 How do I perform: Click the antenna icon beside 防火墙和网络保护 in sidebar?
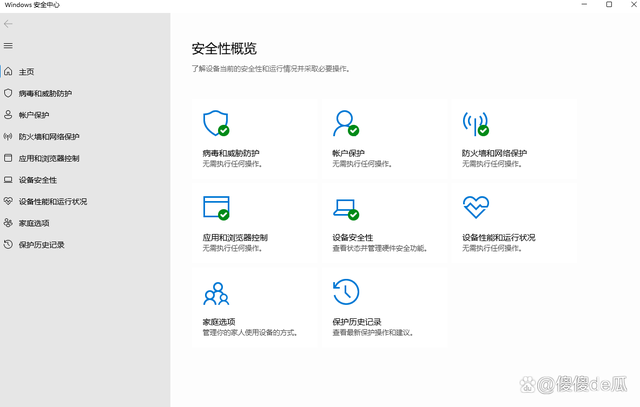pyautogui.click(x=8, y=136)
